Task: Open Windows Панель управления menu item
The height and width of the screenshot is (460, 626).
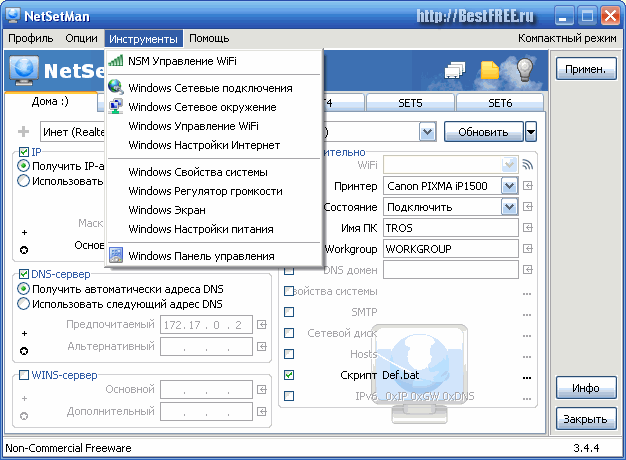Action: coord(214,256)
